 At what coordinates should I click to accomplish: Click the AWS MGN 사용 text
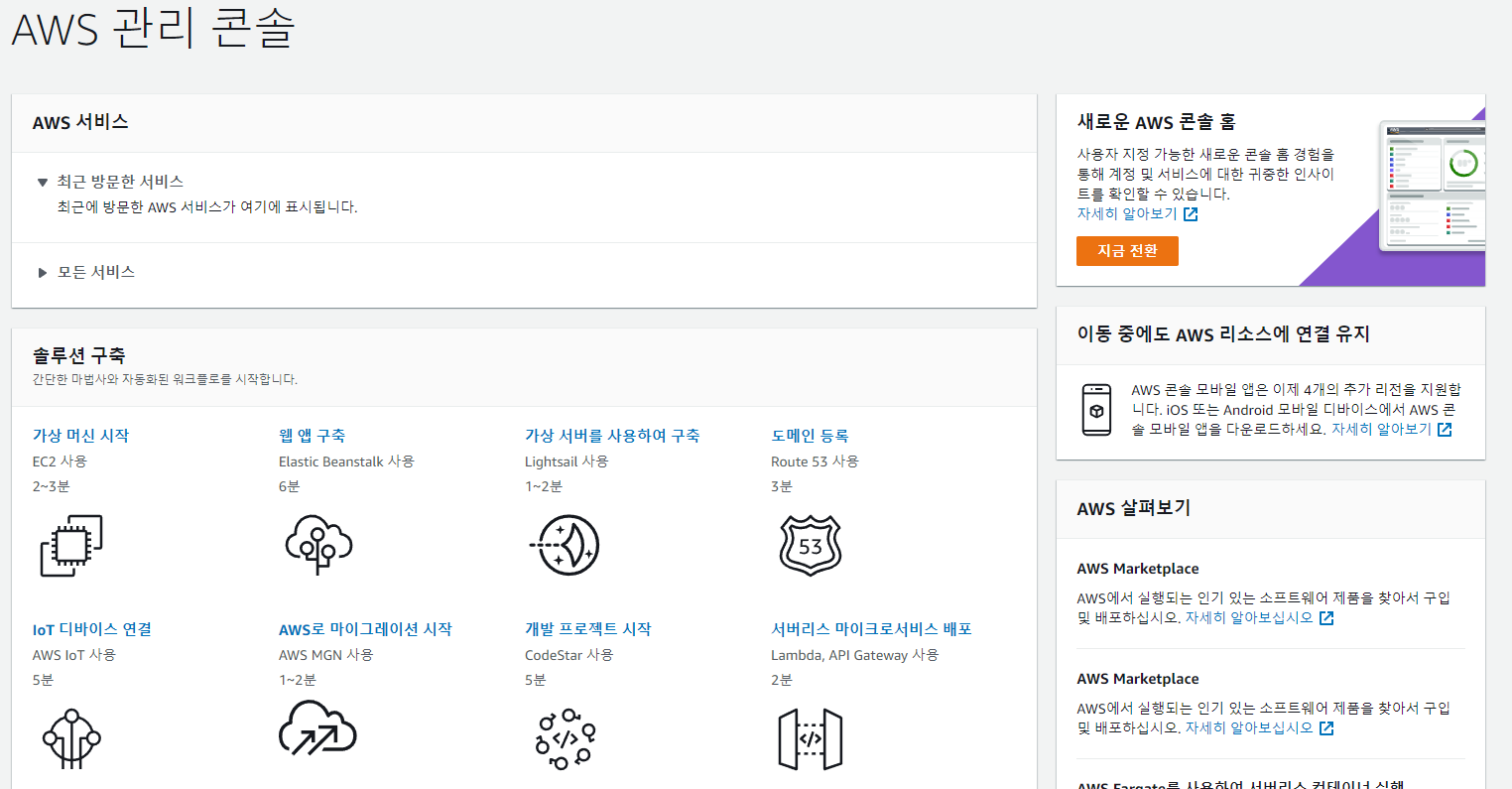325,655
